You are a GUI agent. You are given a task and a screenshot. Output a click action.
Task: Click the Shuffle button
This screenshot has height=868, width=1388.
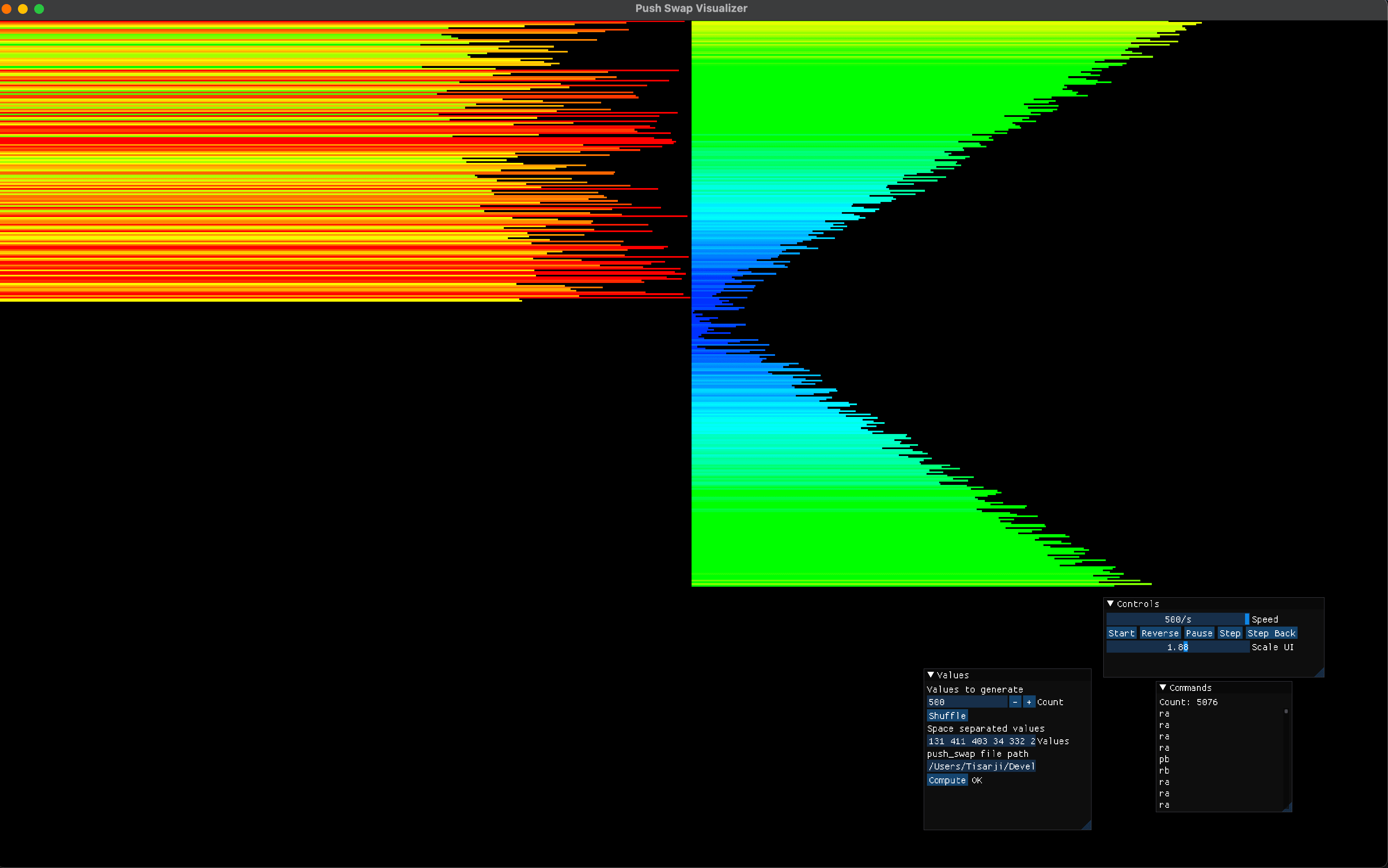tap(947, 716)
